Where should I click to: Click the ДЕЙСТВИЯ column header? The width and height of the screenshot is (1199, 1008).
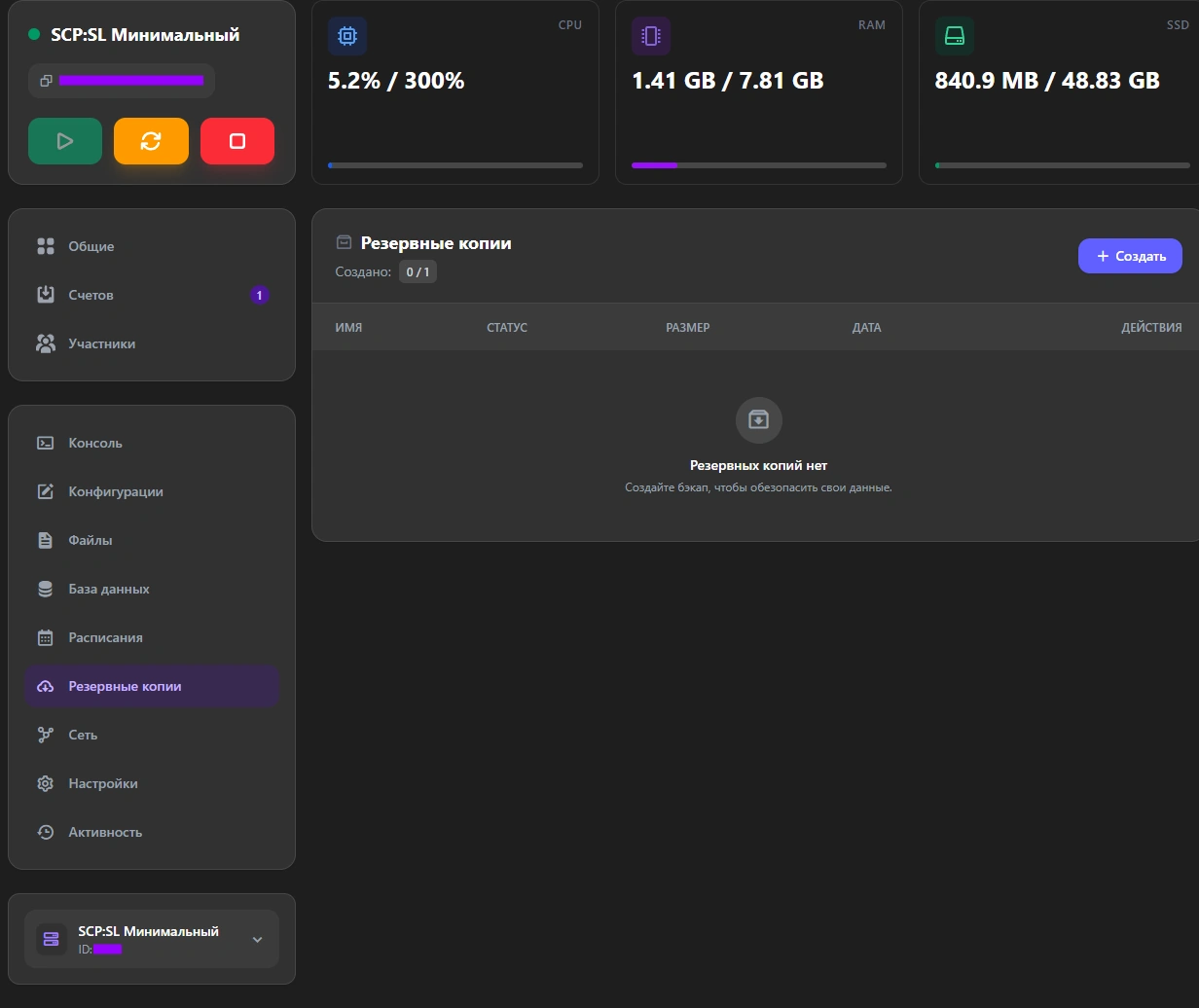pos(1151,328)
